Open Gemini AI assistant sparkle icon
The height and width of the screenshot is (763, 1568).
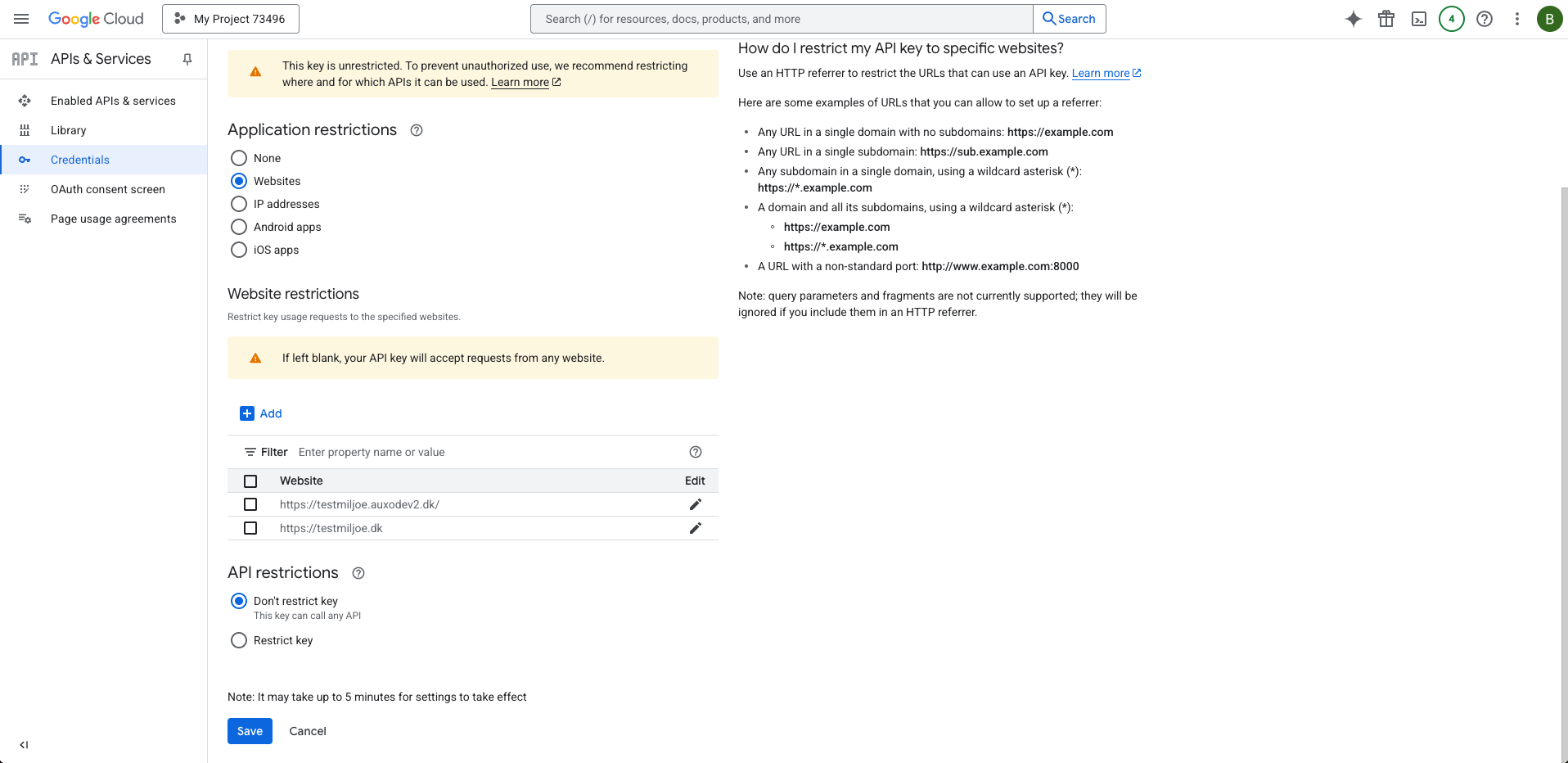(x=1354, y=19)
